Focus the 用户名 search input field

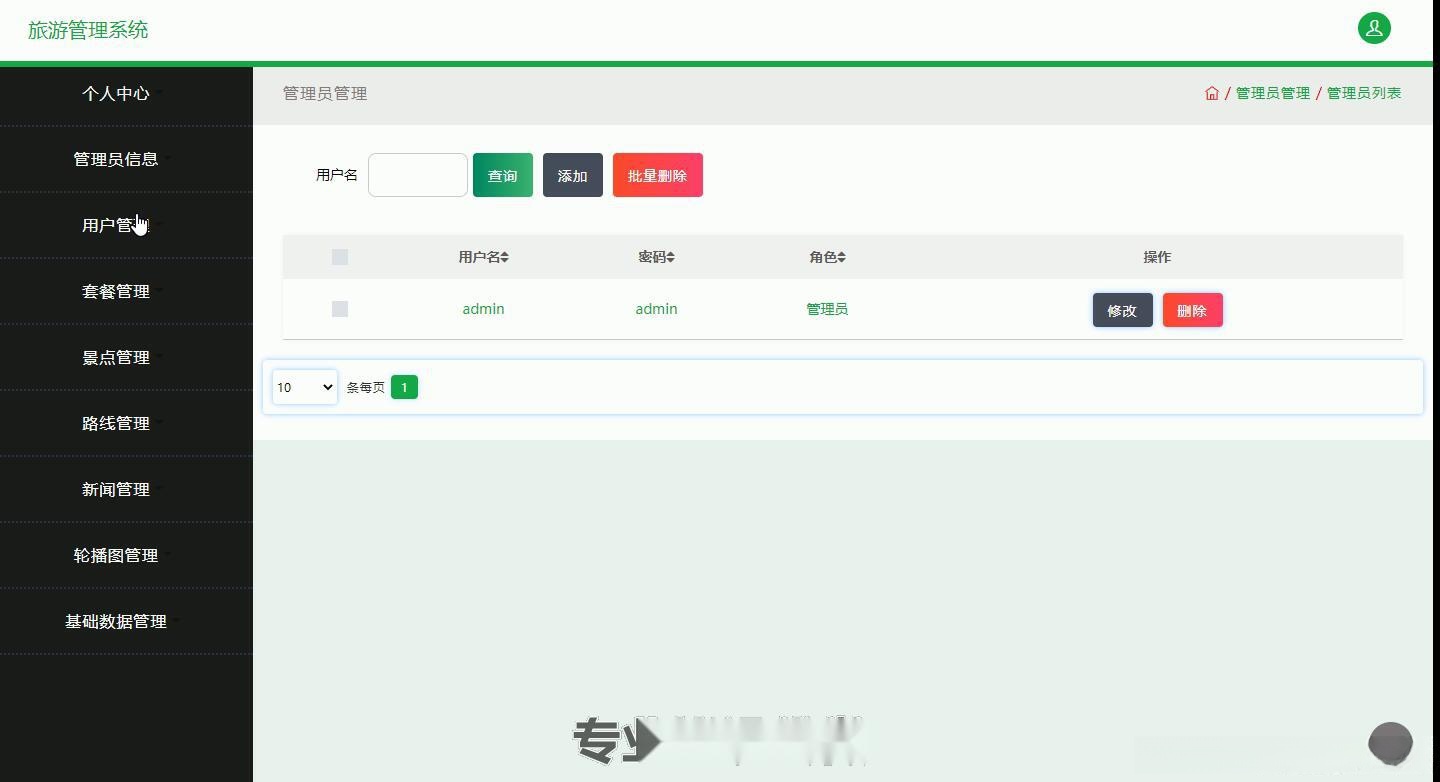(418, 175)
